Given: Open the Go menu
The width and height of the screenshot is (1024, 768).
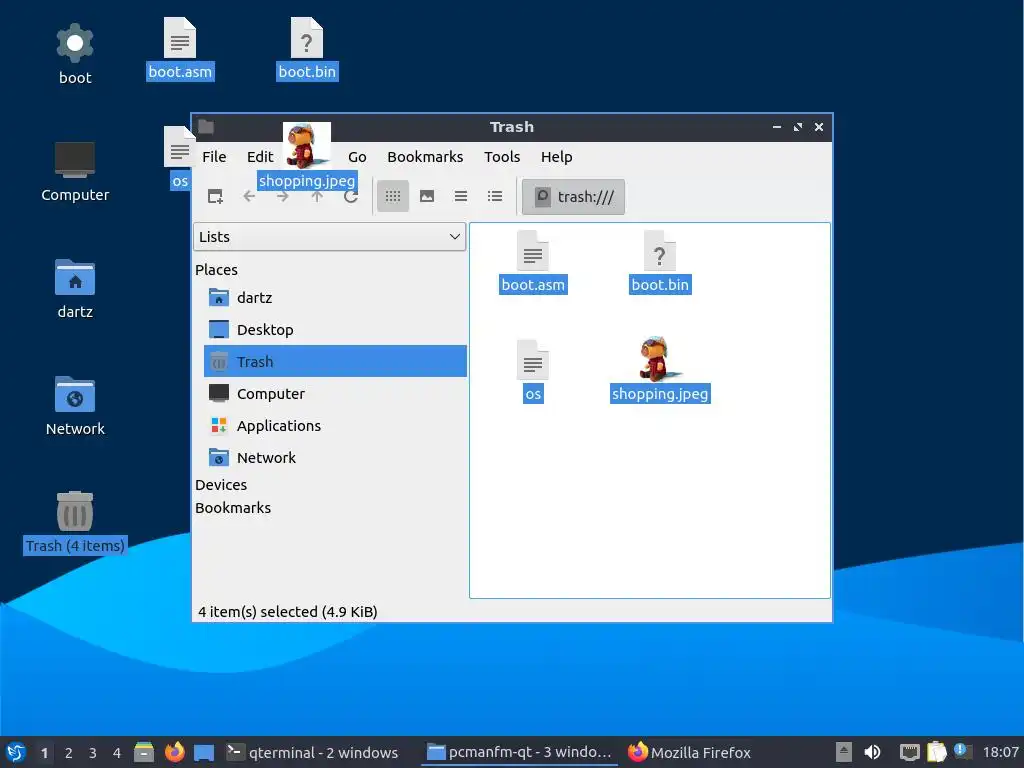Looking at the screenshot, I should (x=357, y=157).
